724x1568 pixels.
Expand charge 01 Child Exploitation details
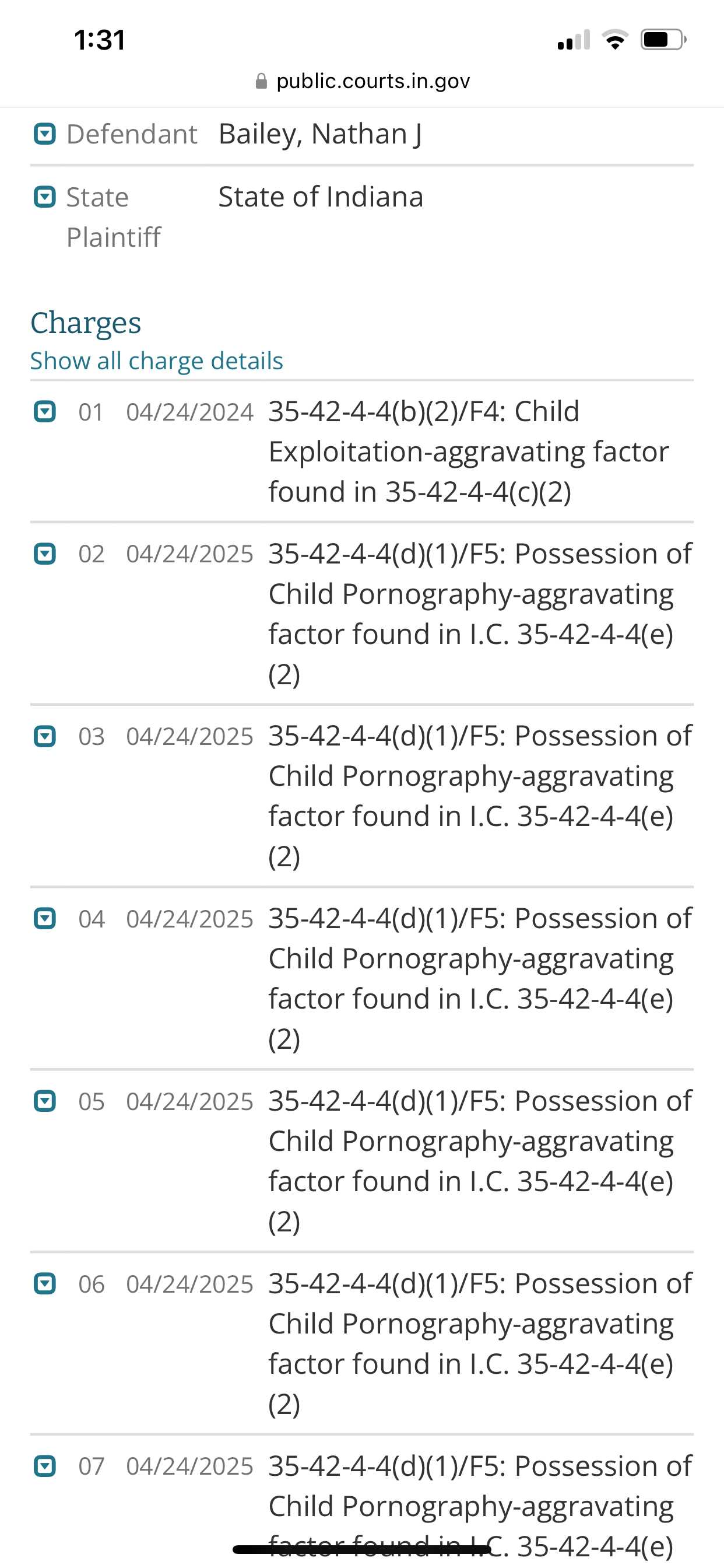[x=44, y=411]
